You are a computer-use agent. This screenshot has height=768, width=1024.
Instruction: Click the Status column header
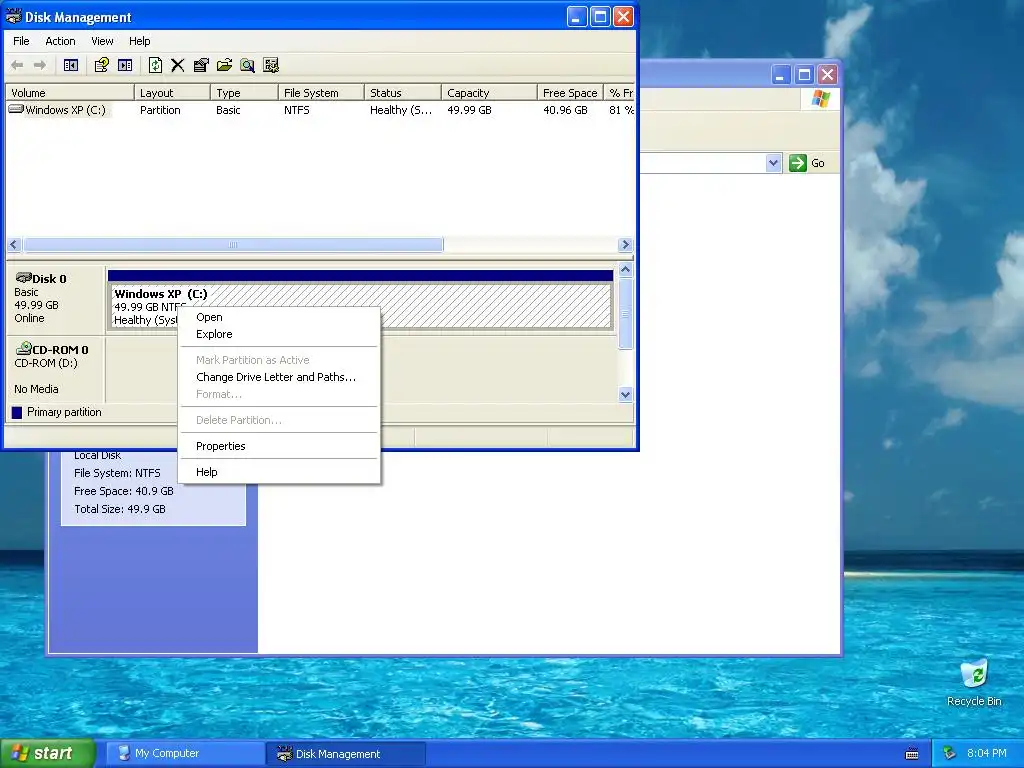pos(402,93)
